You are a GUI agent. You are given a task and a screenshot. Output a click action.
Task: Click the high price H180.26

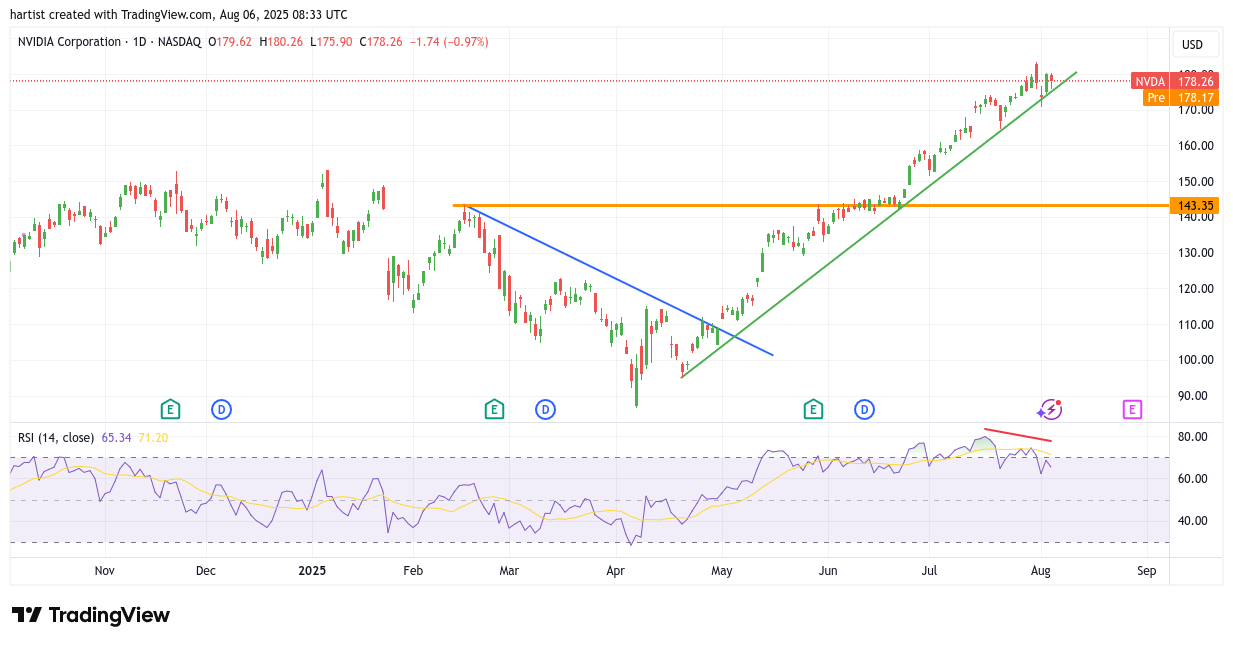click(x=282, y=42)
